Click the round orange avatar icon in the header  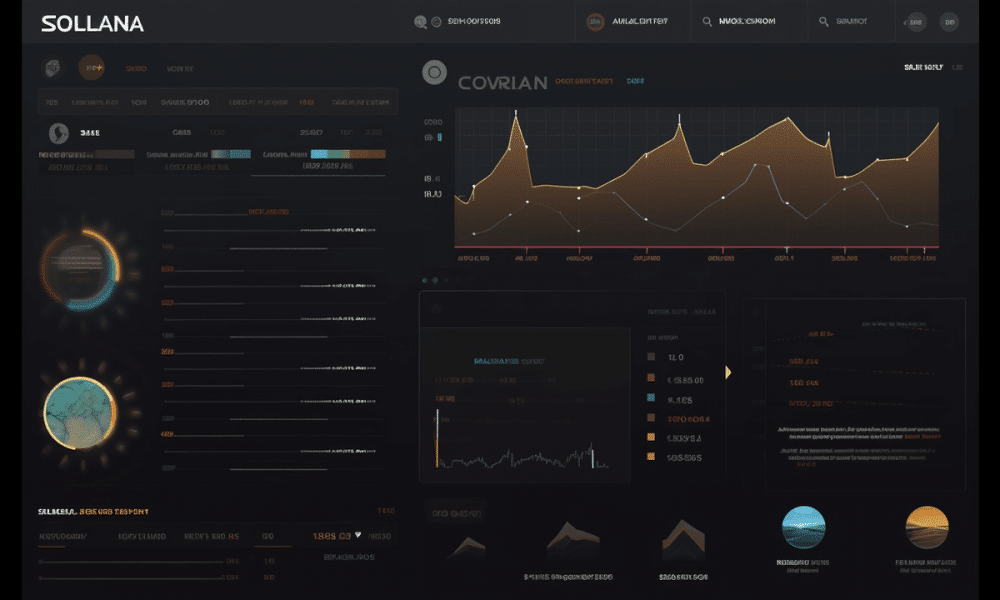tap(595, 21)
